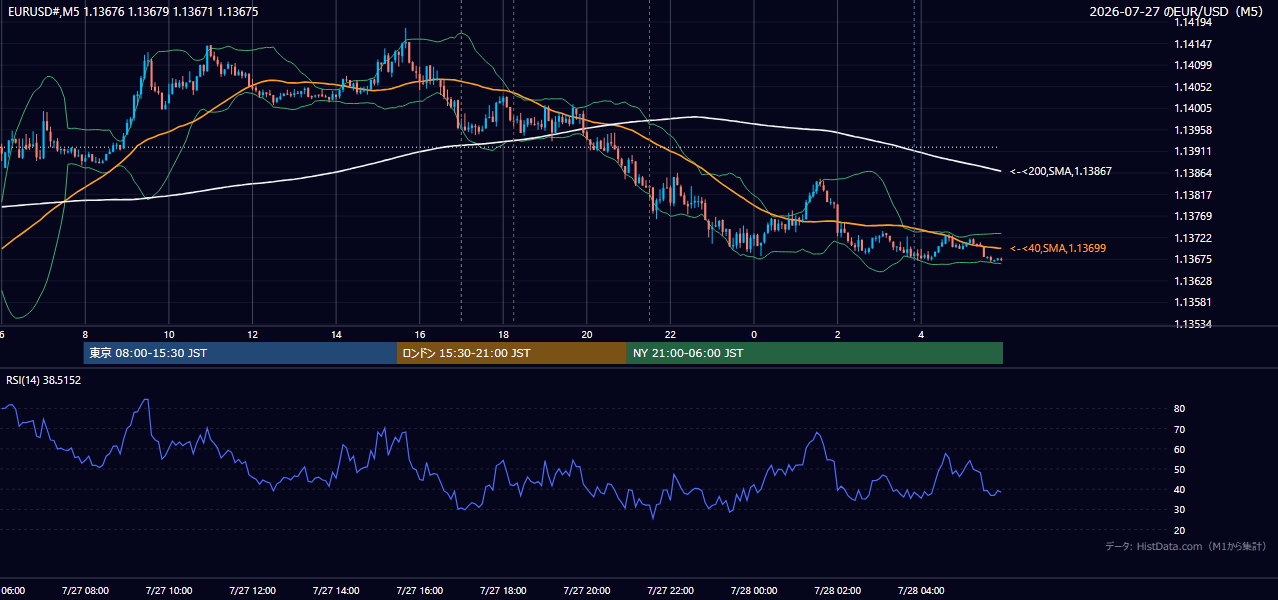
Task: Click price axis label 1.13864
Action: 1192,173
